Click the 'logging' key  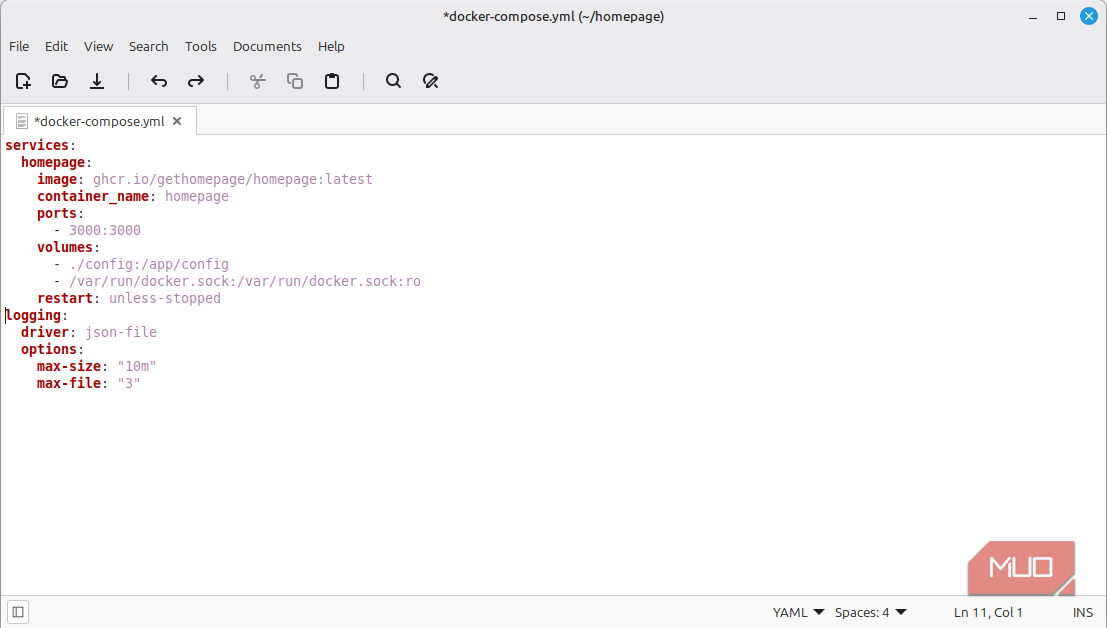33,315
